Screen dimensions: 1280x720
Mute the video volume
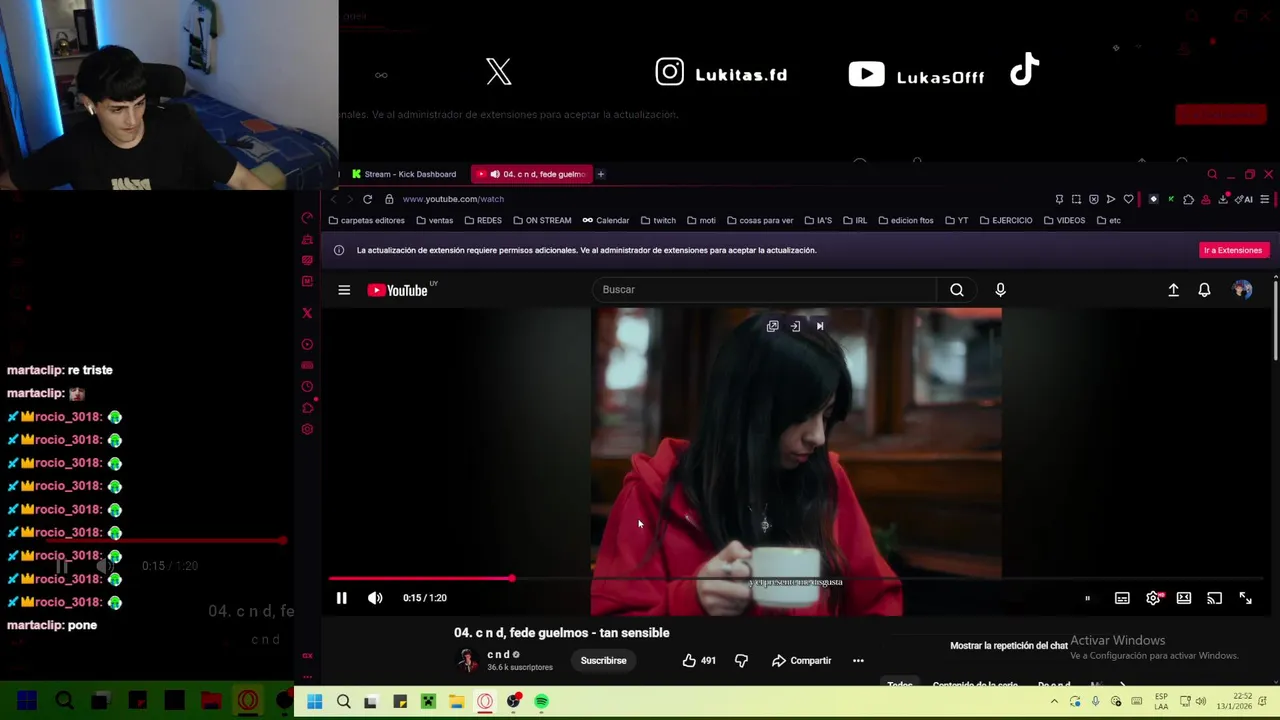point(375,598)
